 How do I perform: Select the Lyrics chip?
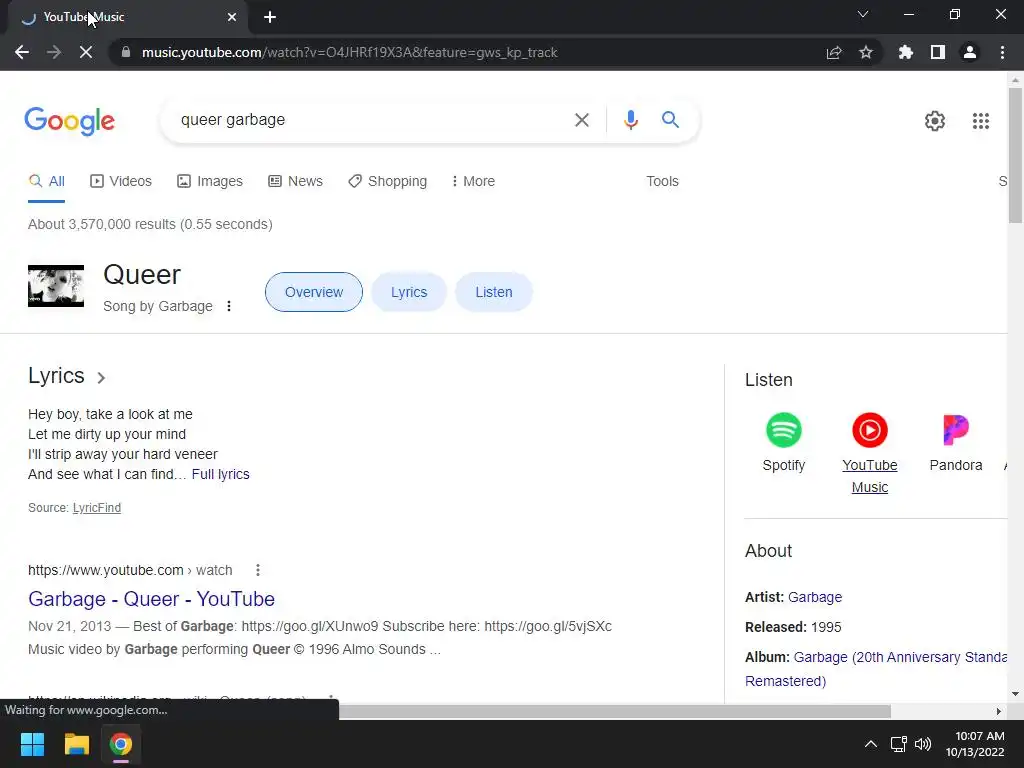(409, 292)
